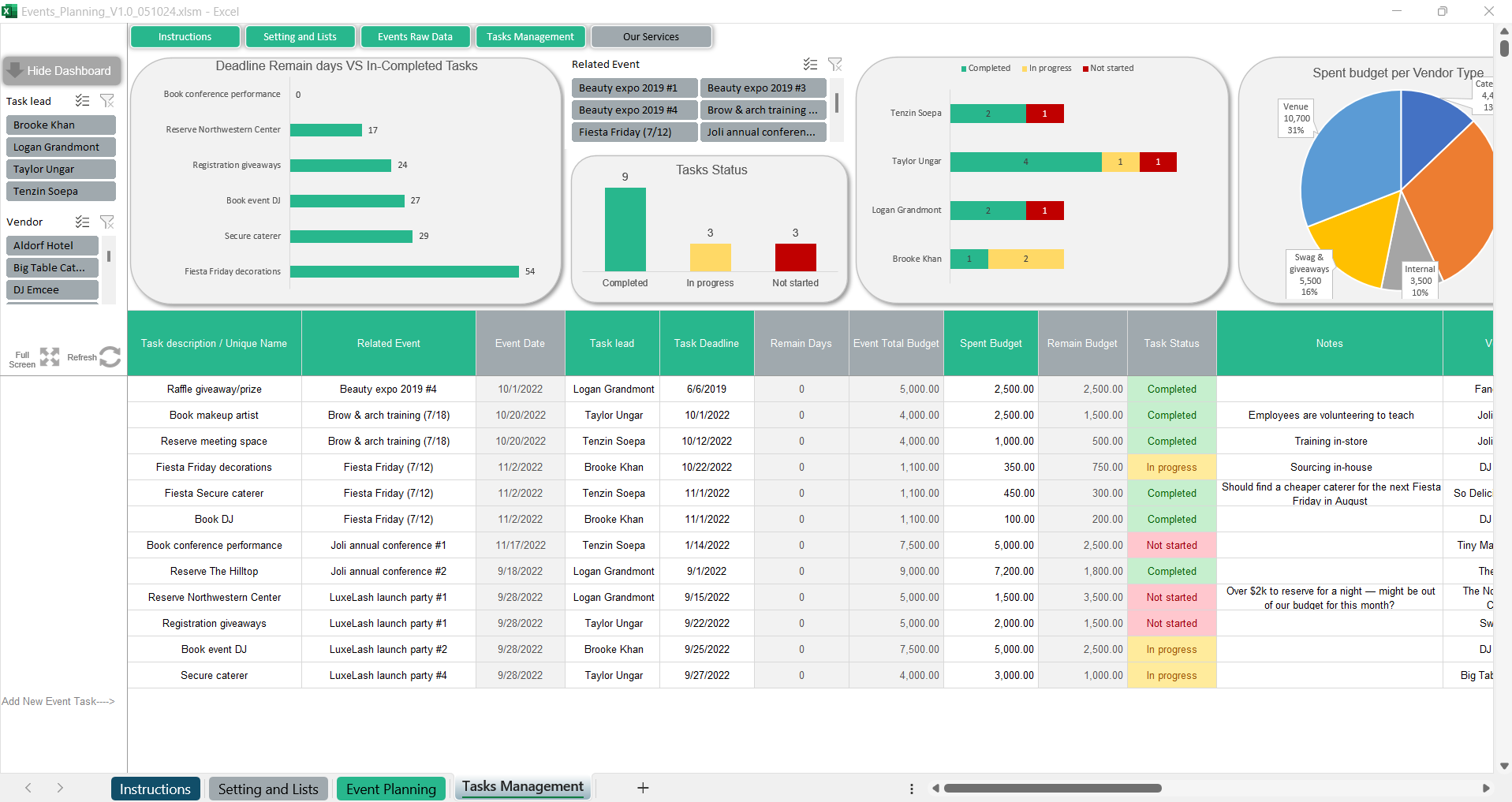Toggle multi-select on Vendor slicer
1512x802 pixels.
(x=82, y=222)
